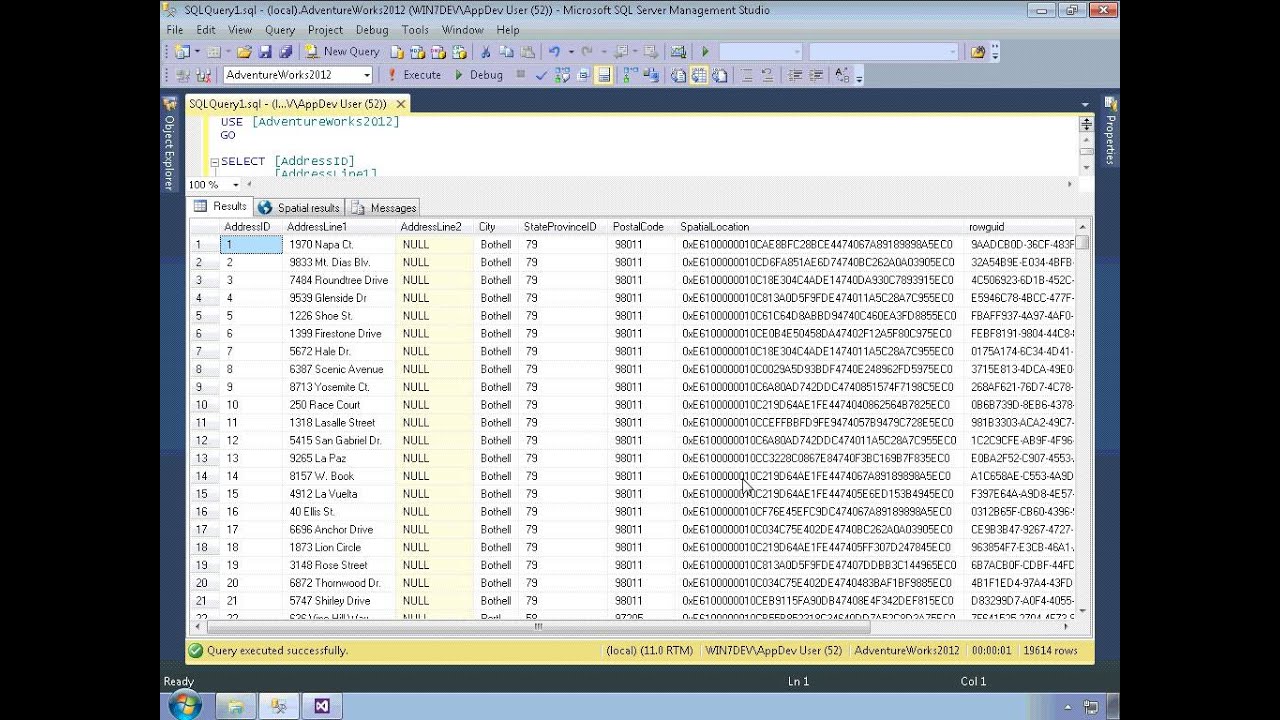Click the Cut scissors icon
The image size is (1280, 720).
coord(485,52)
